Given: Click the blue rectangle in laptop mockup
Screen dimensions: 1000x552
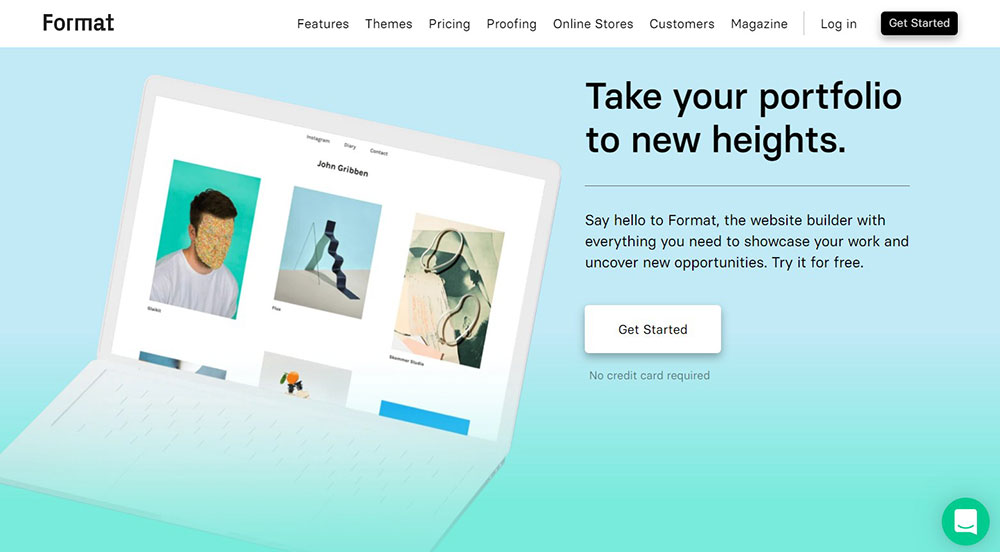Looking at the screenshot, I should point(424,418).
